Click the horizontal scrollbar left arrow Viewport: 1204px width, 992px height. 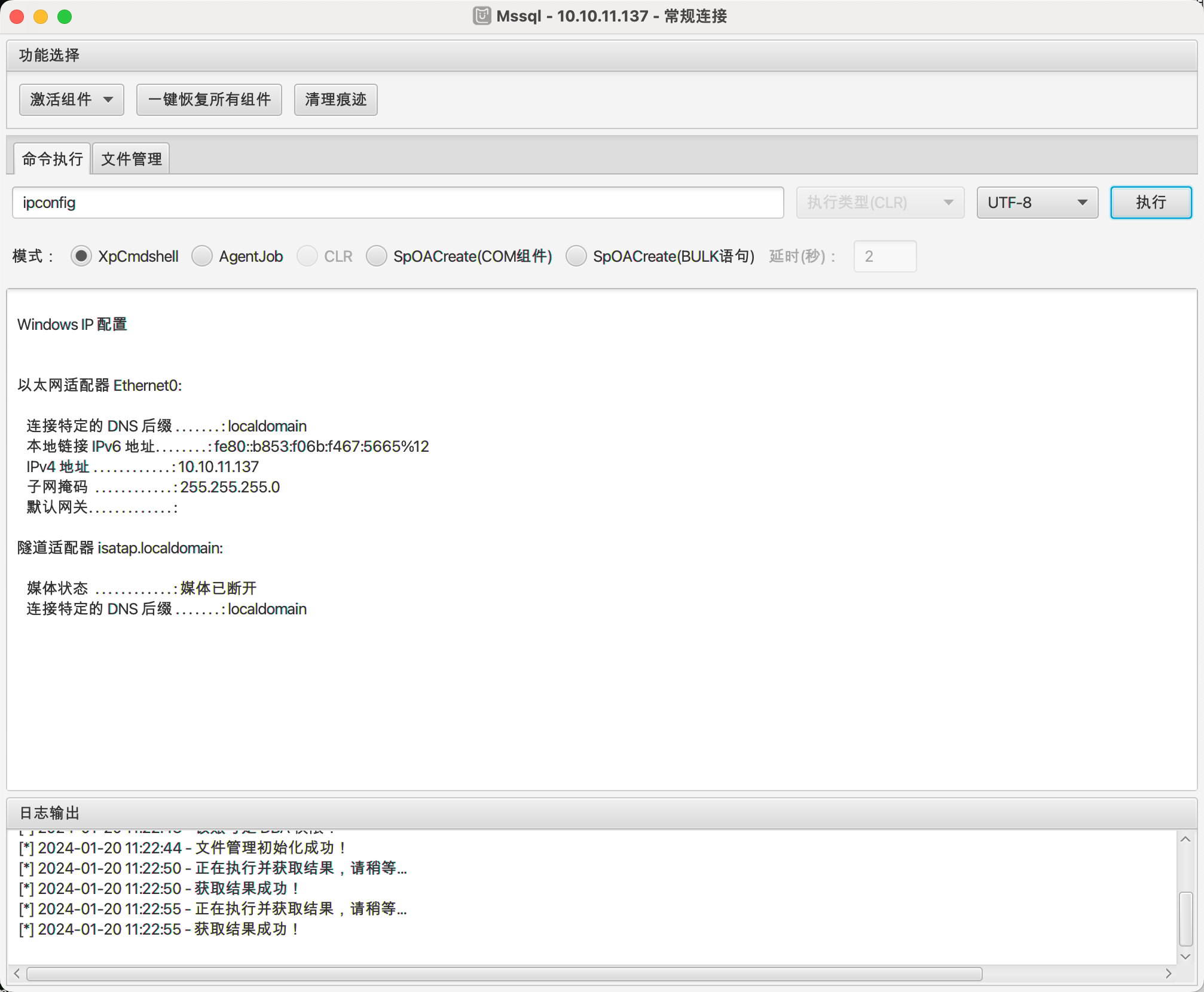click(x=17, y=973)
